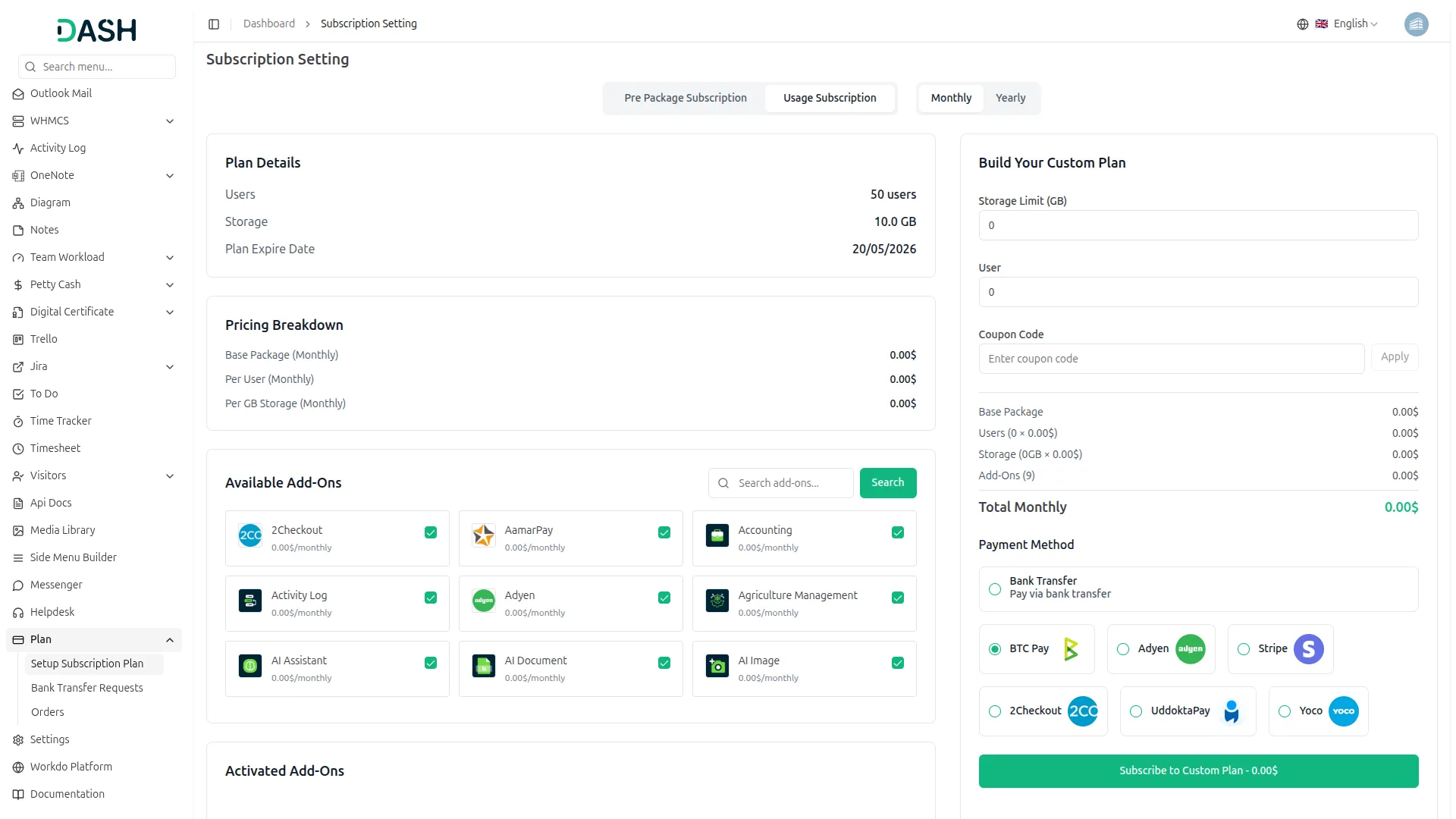
Task: Click the globe language icon
Action: [x=1302, y=24]
